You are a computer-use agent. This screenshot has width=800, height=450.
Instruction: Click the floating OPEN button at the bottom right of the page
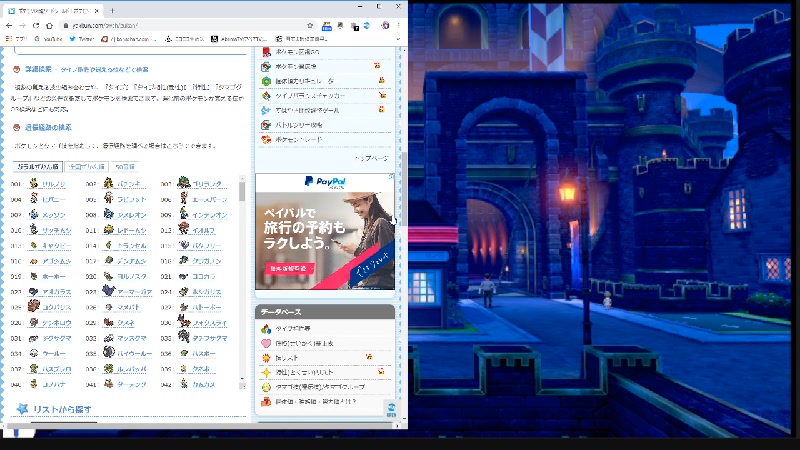coord(391,410)
